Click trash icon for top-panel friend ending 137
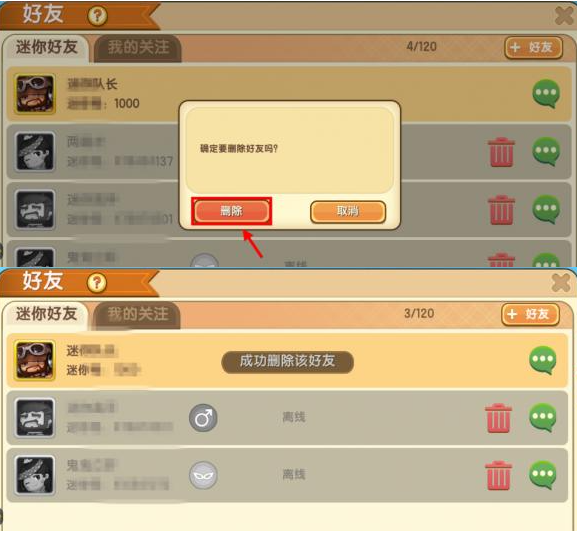 point(501,152)
